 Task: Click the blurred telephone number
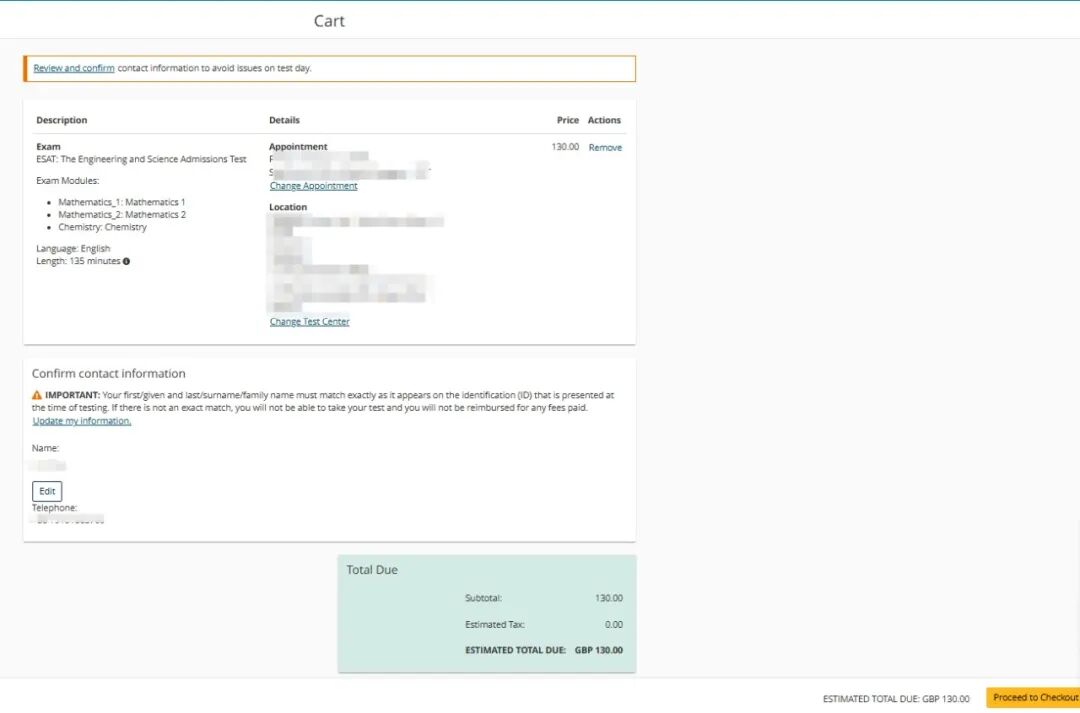coord(68,519)
